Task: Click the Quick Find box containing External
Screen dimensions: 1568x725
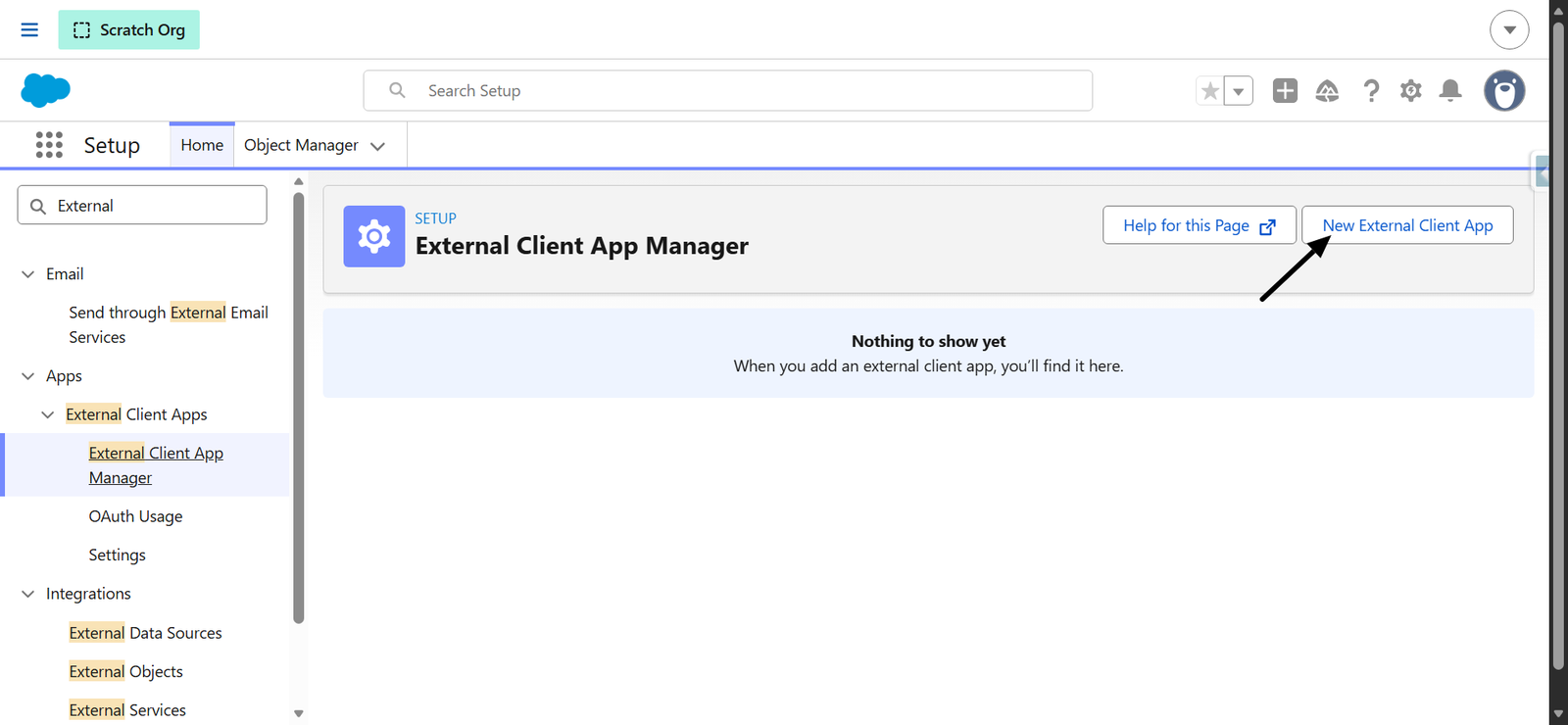Action: click(x=142, y=205)
